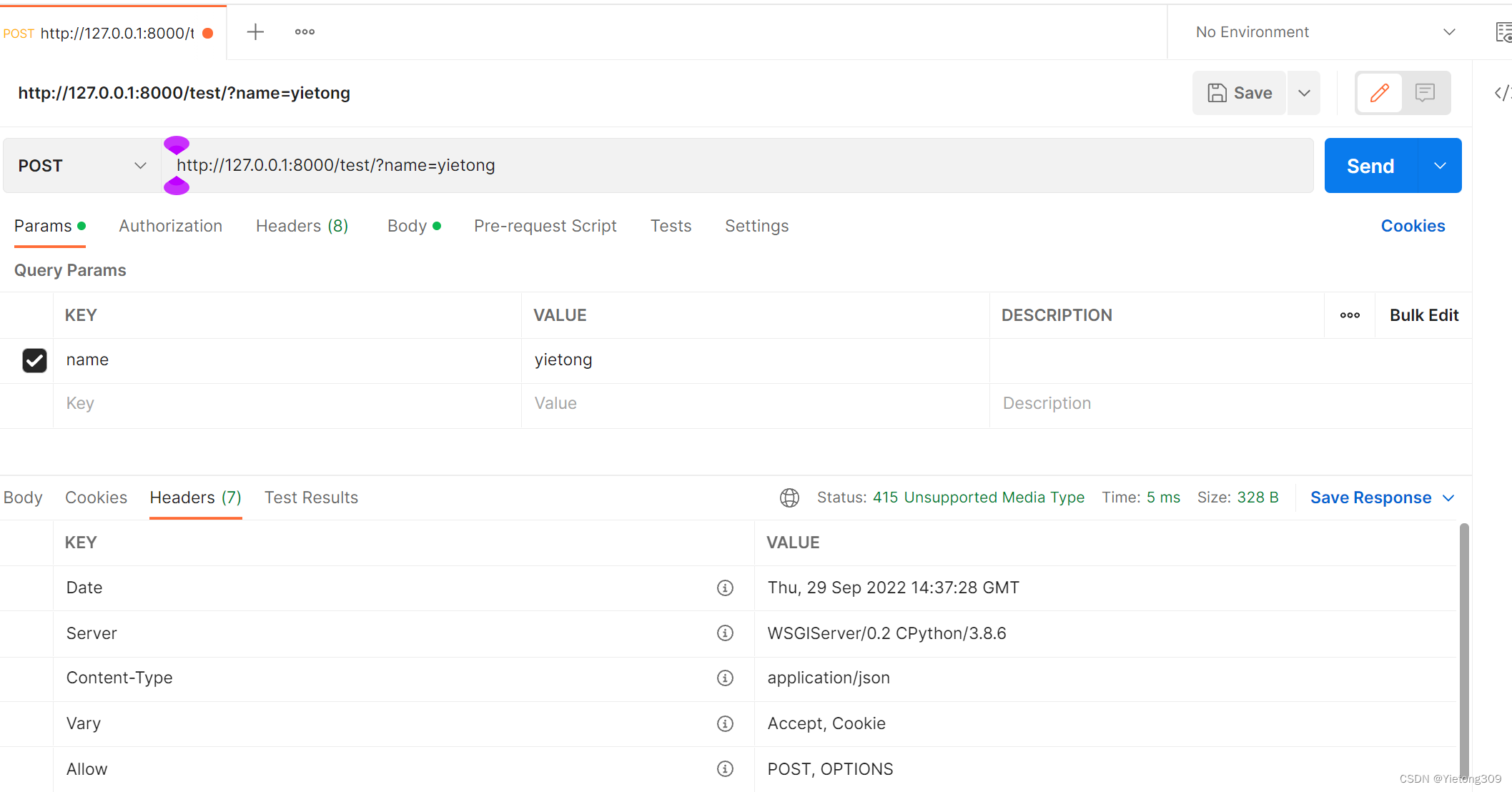Click the response headers vertical scrollbar
This screenshot has height=792, width=1512.
[x=1463, y=643]
